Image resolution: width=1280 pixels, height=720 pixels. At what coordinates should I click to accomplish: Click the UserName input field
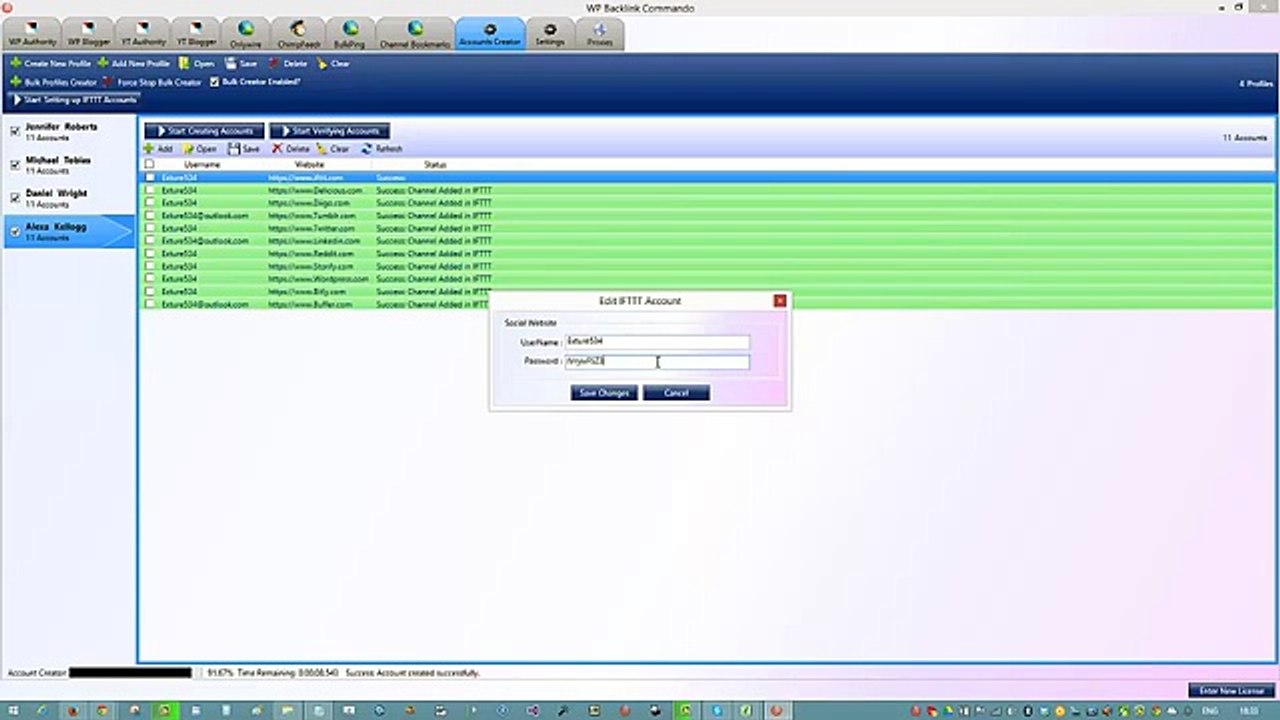657,342
